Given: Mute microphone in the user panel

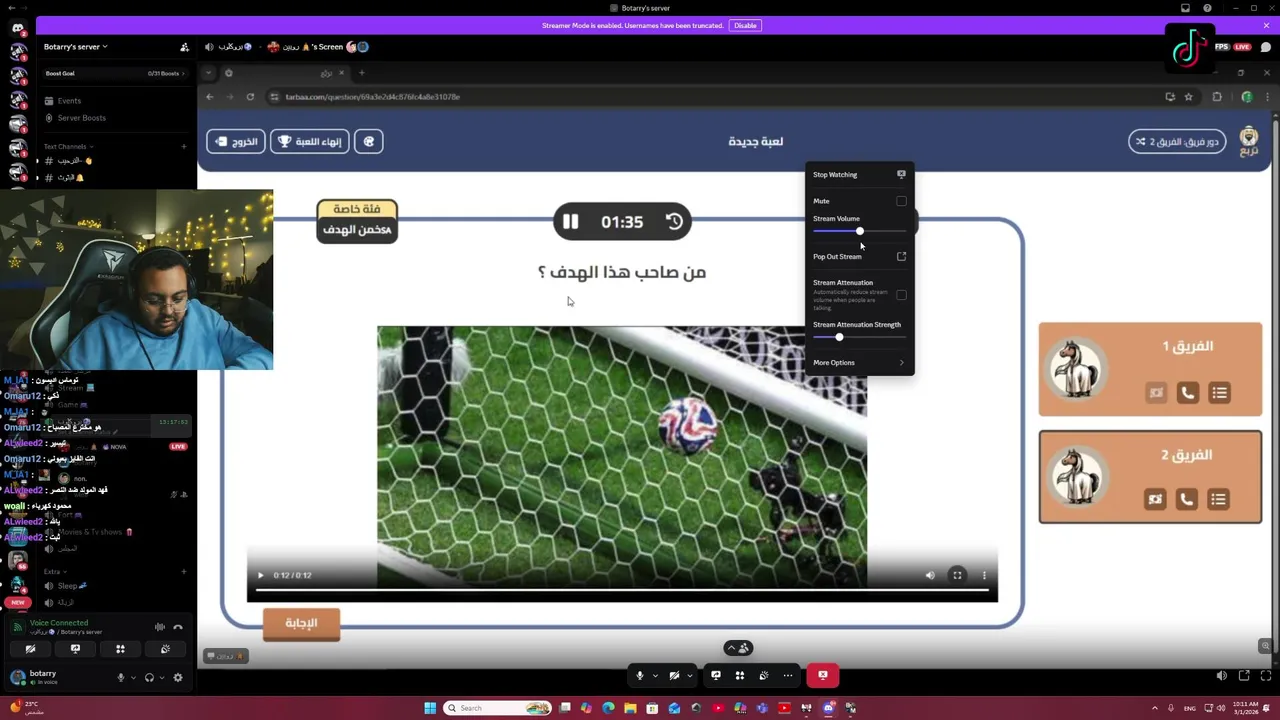Looking at the screenshot, I should [121, 677].
